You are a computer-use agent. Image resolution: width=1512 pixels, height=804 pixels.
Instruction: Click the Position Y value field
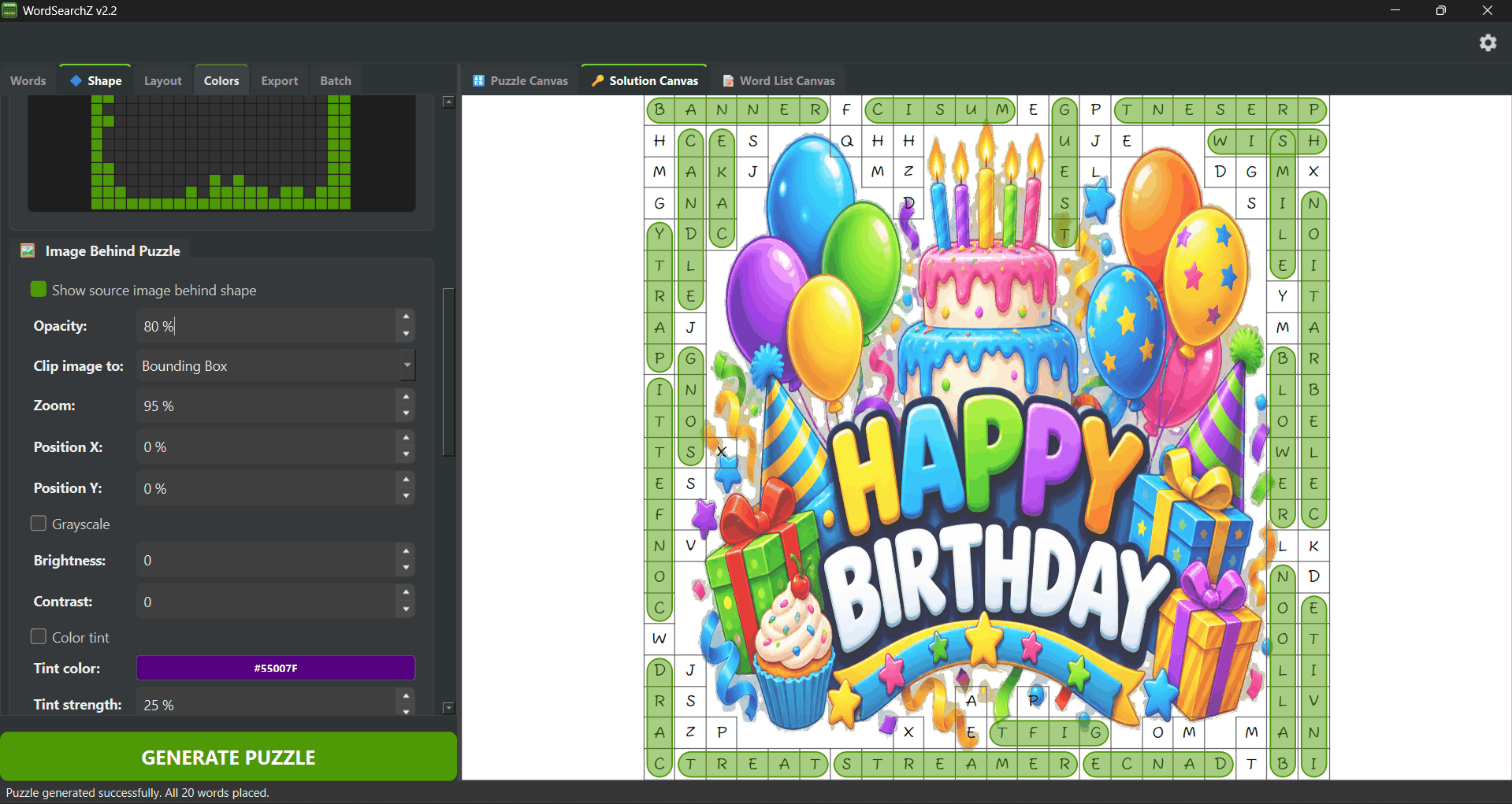point(266,488)
